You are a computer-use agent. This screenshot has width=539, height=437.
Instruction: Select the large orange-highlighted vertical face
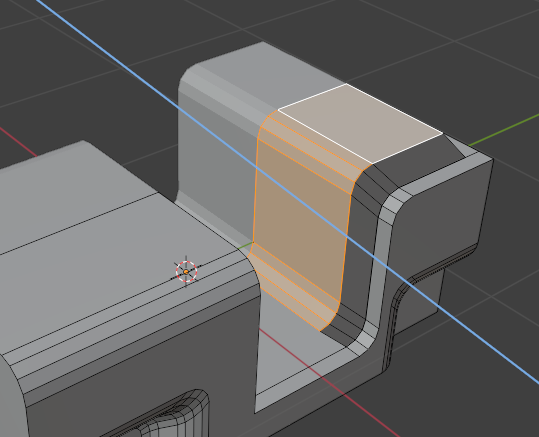[301, 220]
